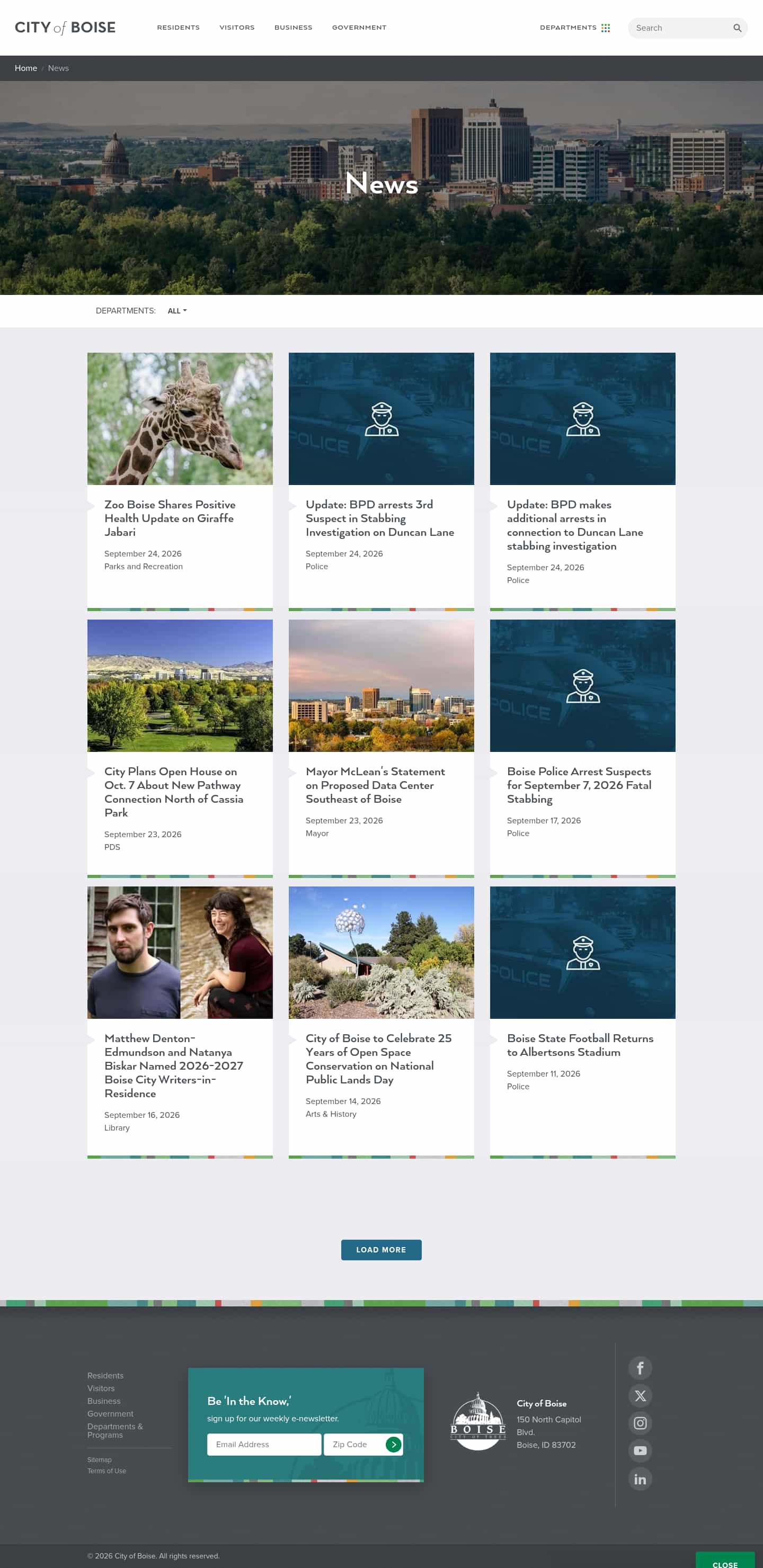Click the search magnifier icon
The width and height of the screenshot is (763, 1568).
pos(737,28)
